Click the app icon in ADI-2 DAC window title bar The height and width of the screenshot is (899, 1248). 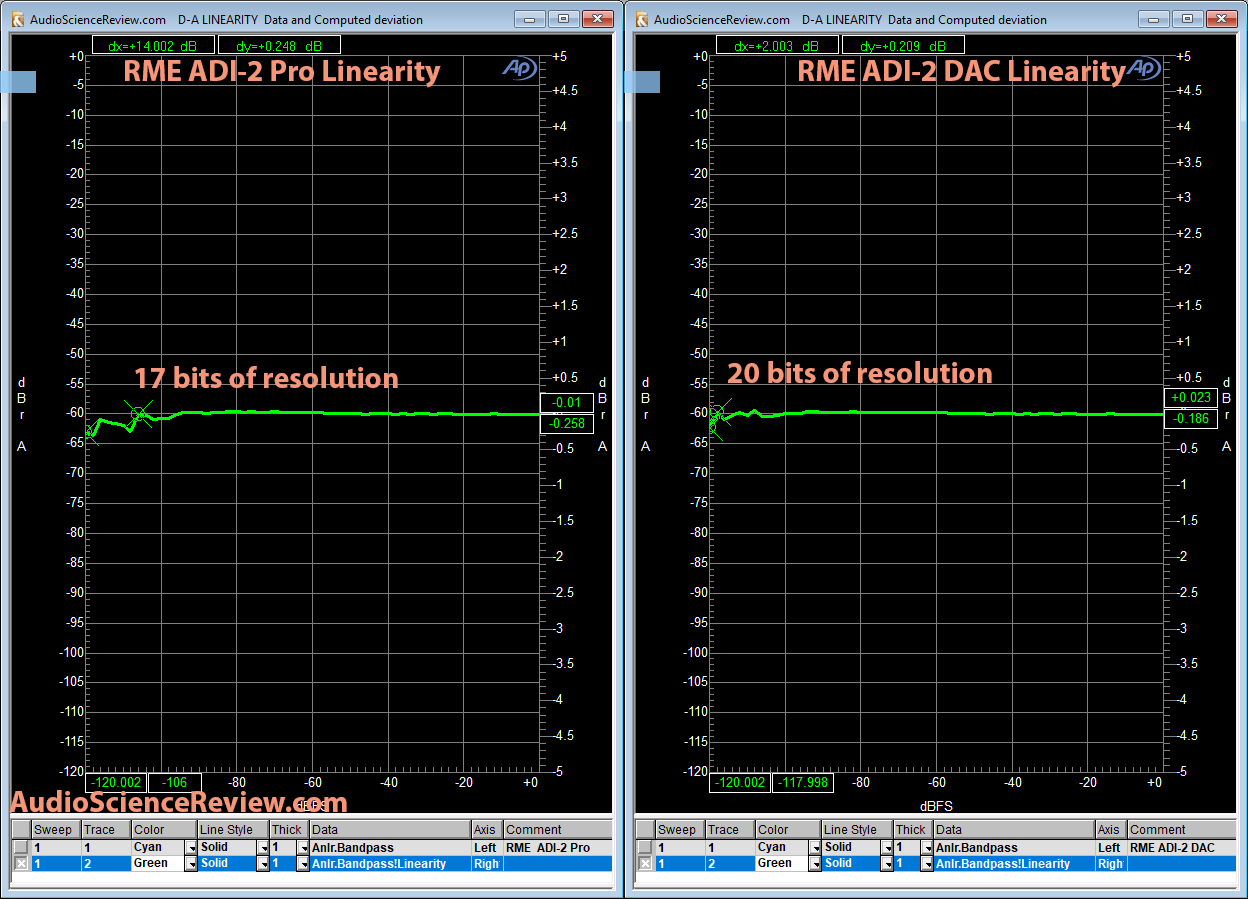[x=642, y=19]
